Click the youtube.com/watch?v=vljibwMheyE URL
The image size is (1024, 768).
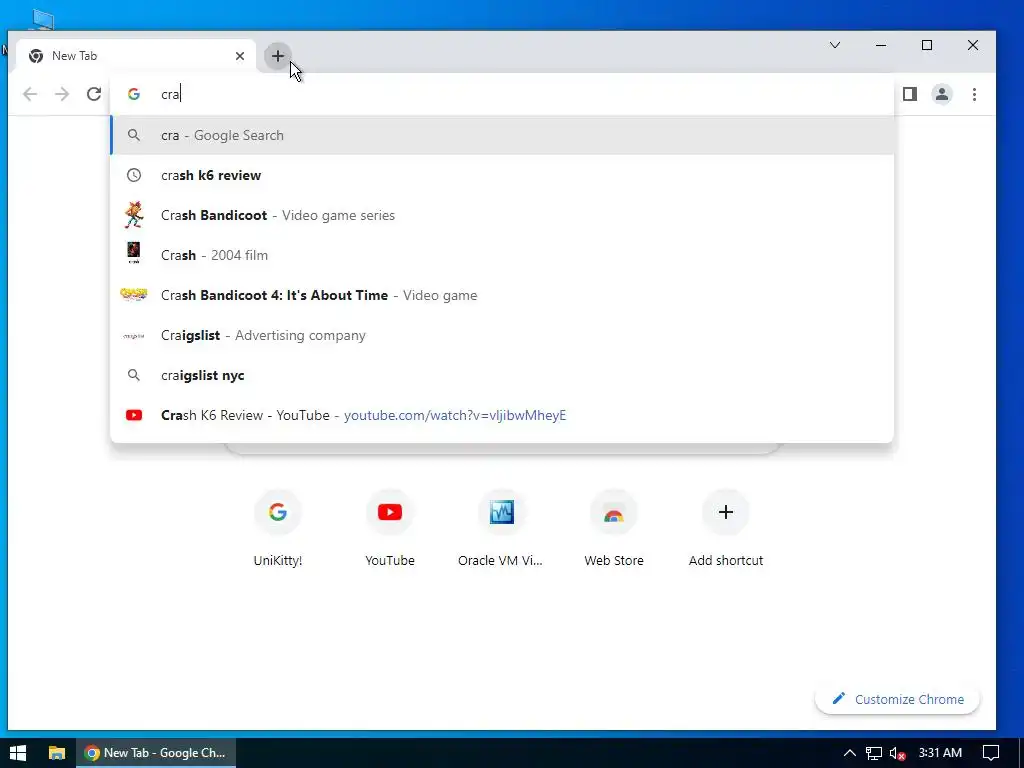tap(455, 415)
